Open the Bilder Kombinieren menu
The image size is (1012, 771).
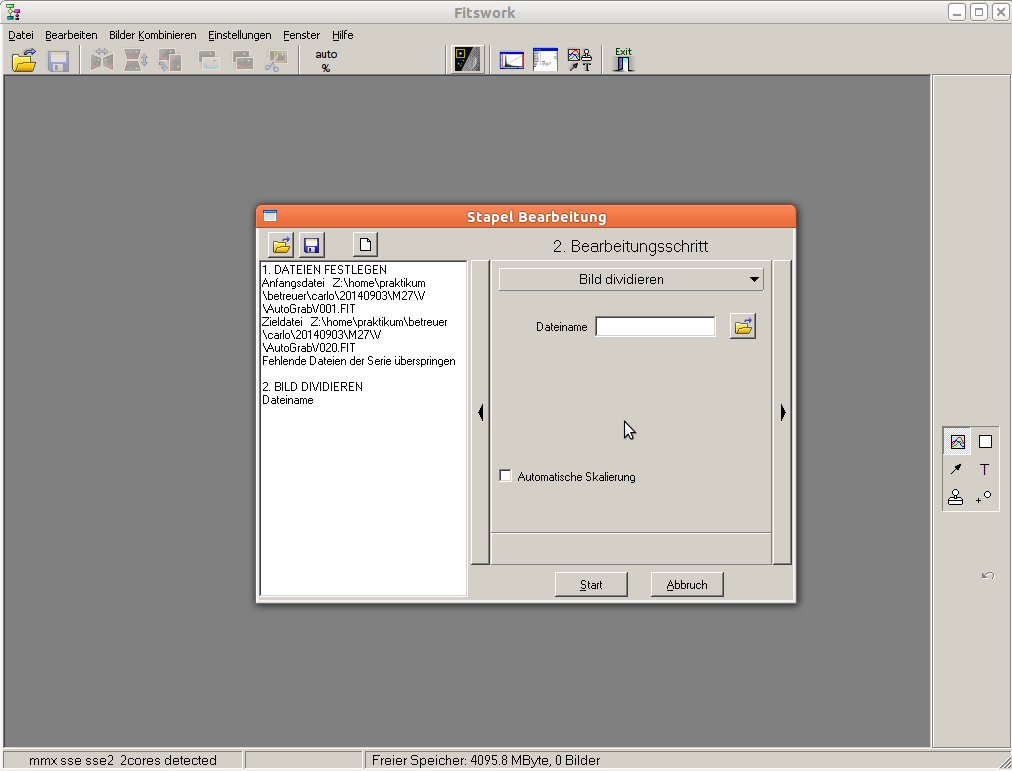(x=152, y=35)
